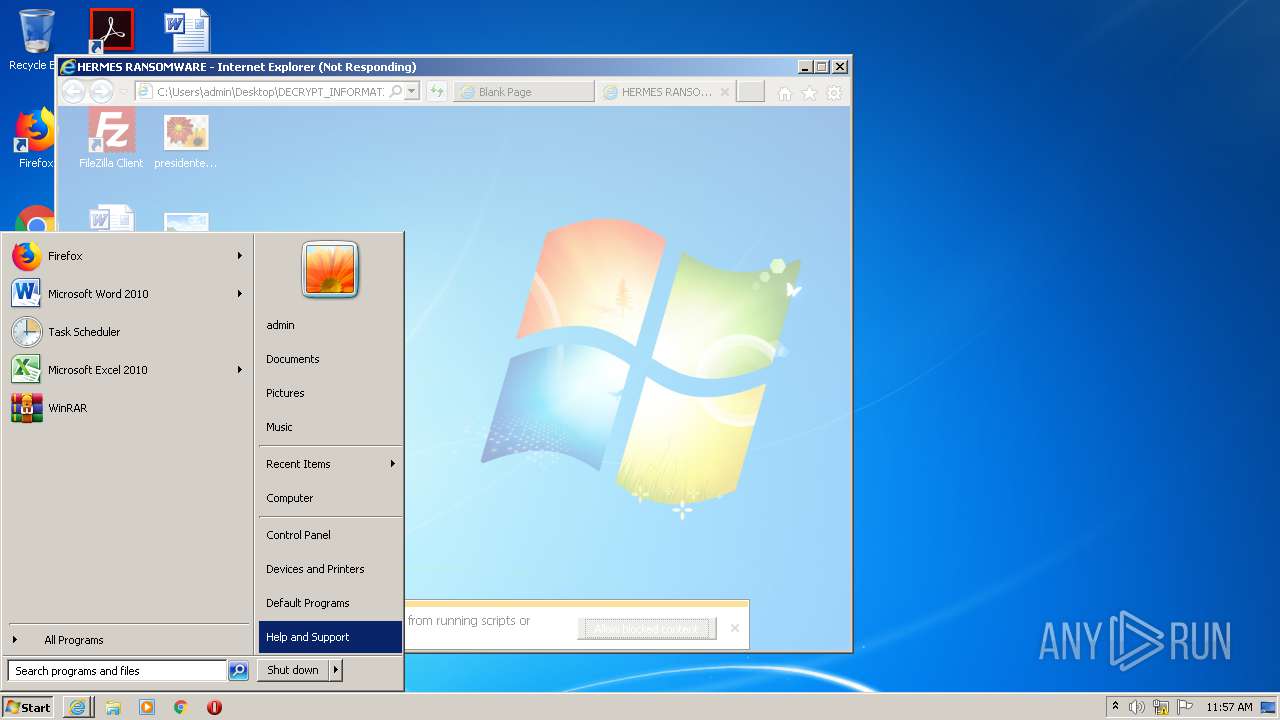
Task: Open Help and Support
Action: tap(330, 637)
